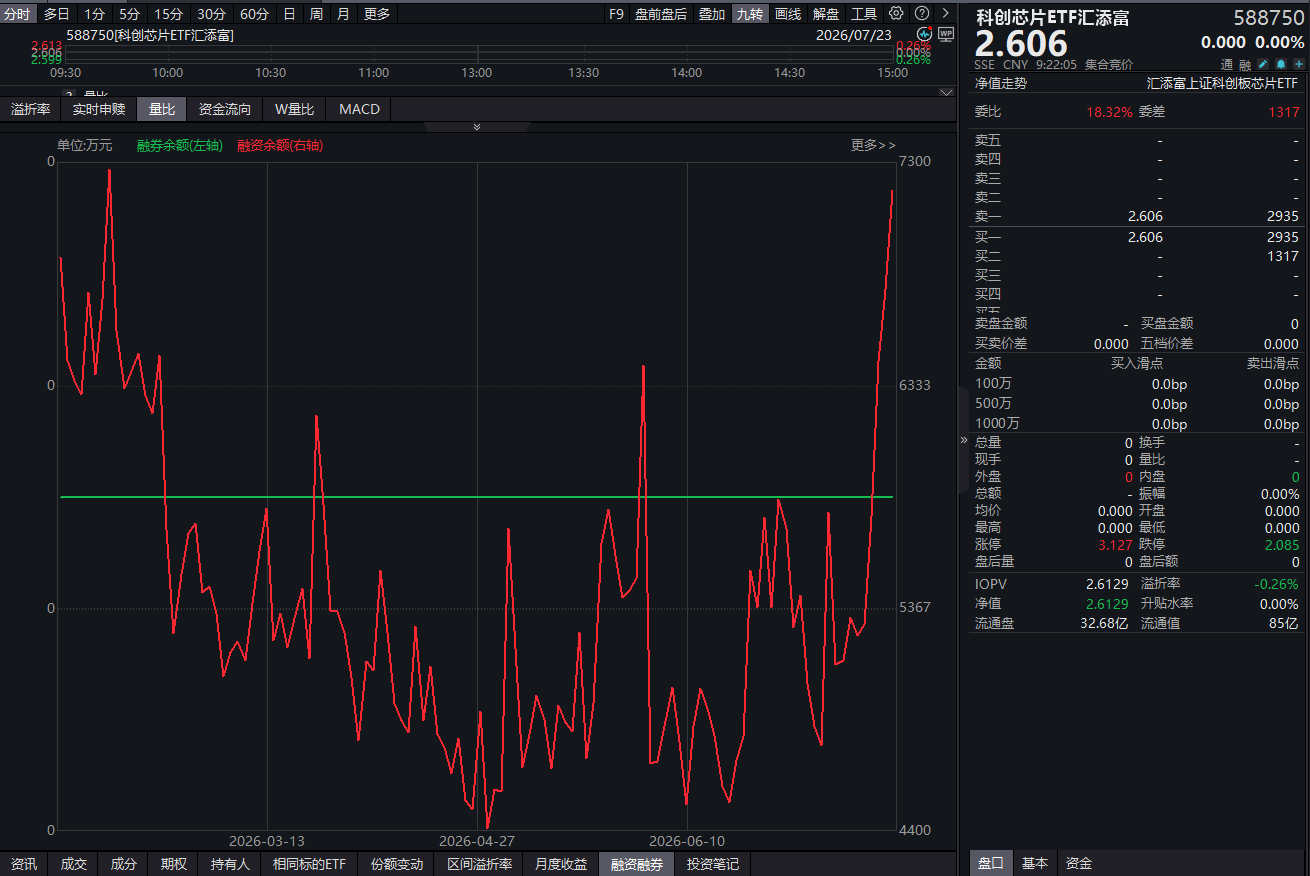Toggle the 九转 indicator button
This screenshot has height=876, width=1310.
click(x=750, y=13)
